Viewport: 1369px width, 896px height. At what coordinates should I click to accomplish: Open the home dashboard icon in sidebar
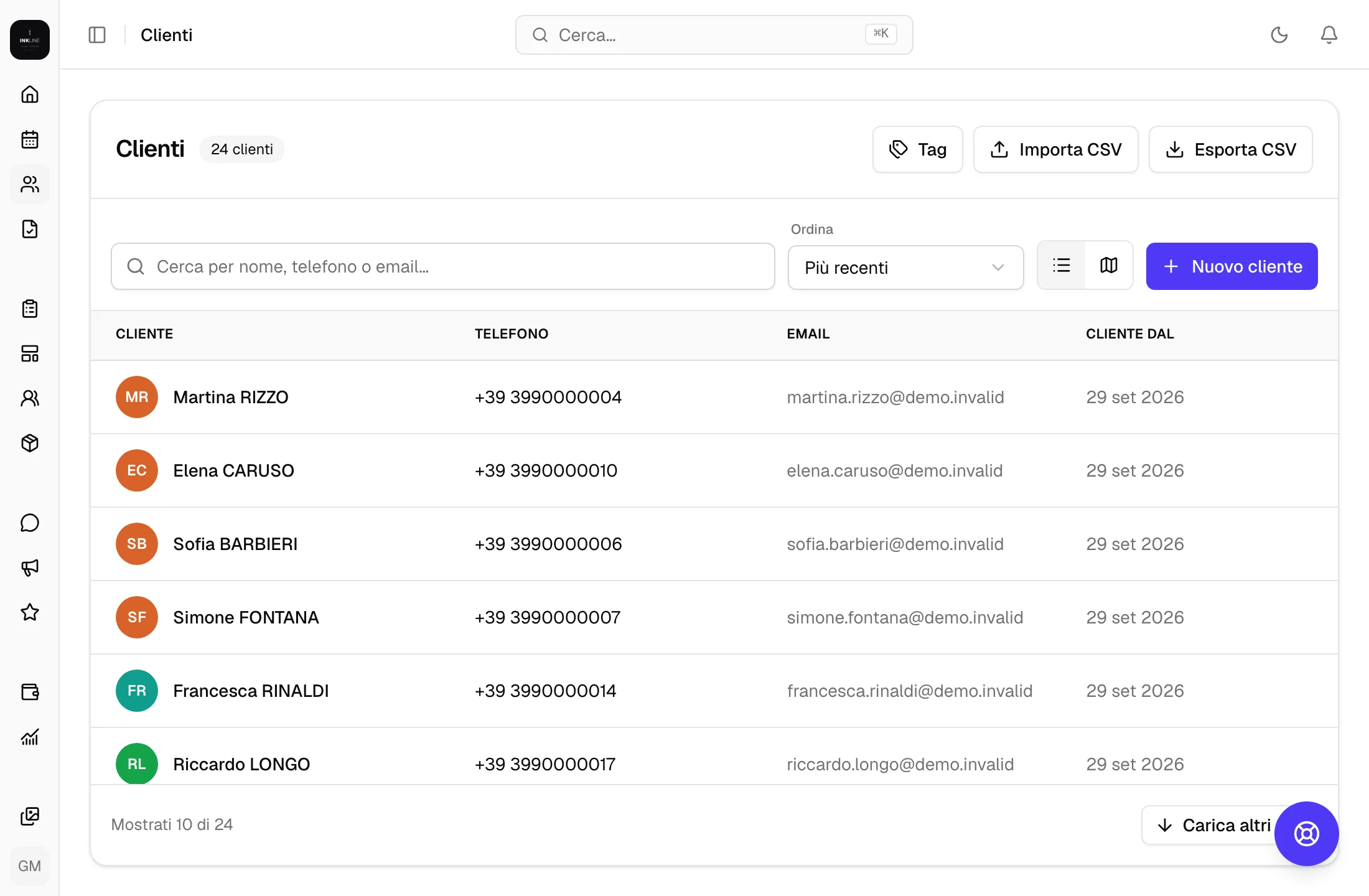click(30, 95)
